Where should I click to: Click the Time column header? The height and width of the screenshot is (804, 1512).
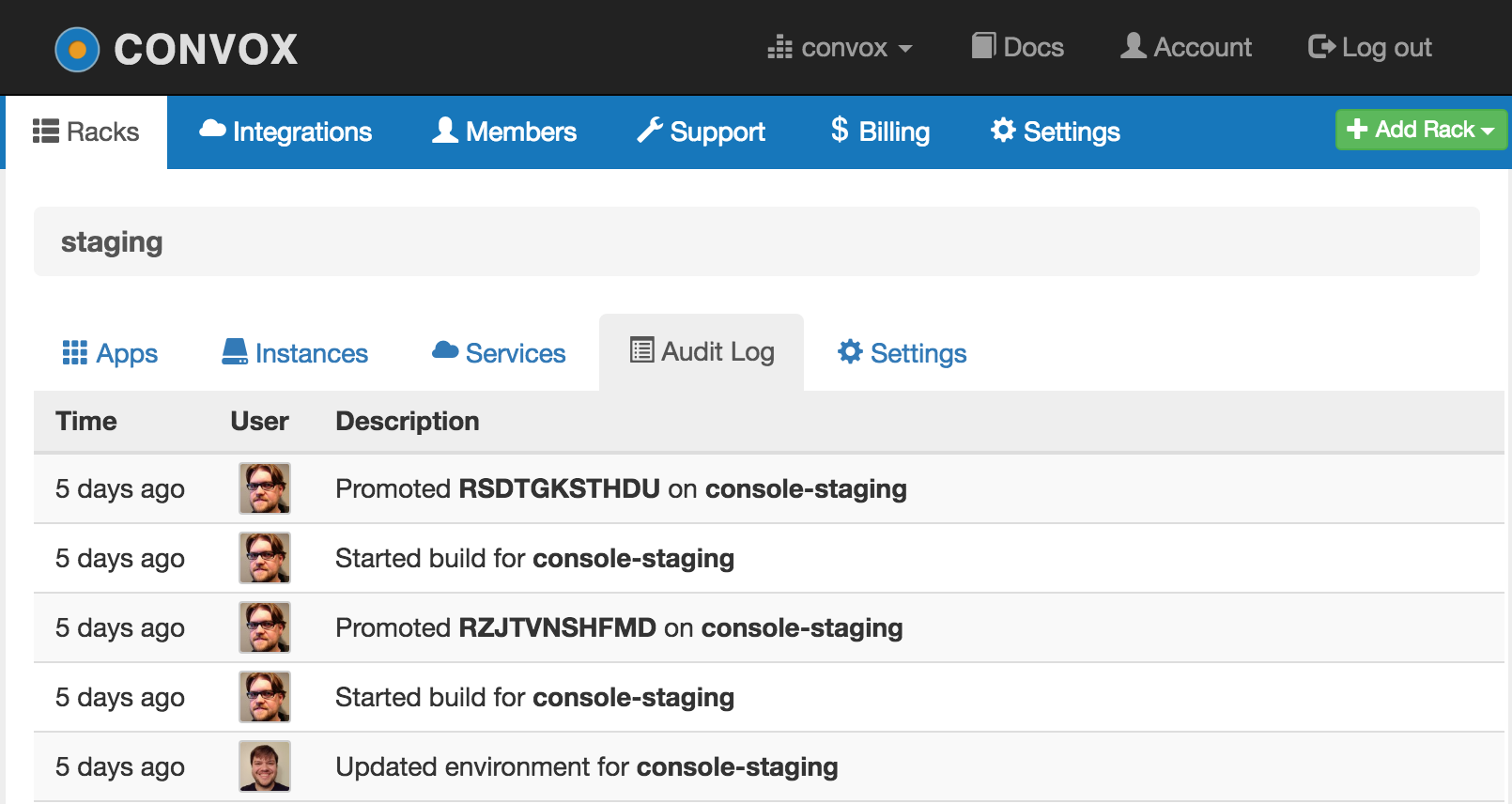[86, 421]
